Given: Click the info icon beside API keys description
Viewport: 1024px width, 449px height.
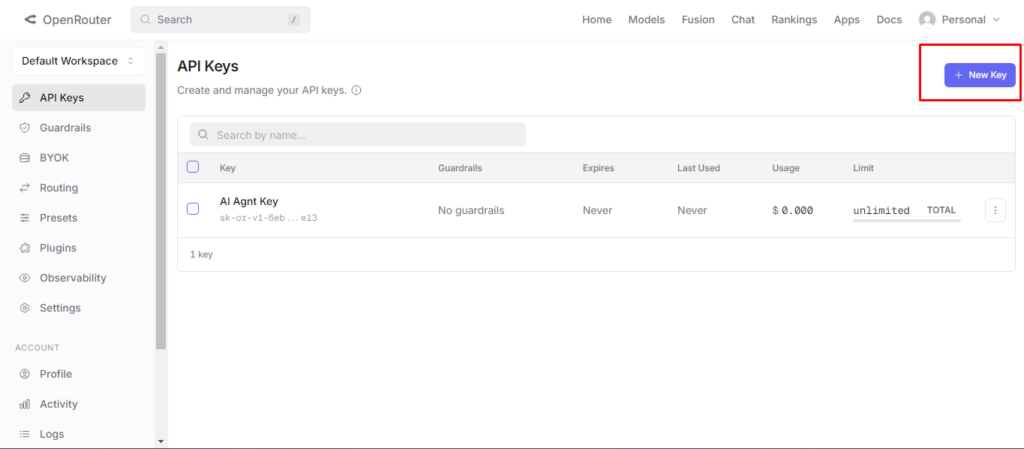Looking at the screenshot, I should point(357,91).
